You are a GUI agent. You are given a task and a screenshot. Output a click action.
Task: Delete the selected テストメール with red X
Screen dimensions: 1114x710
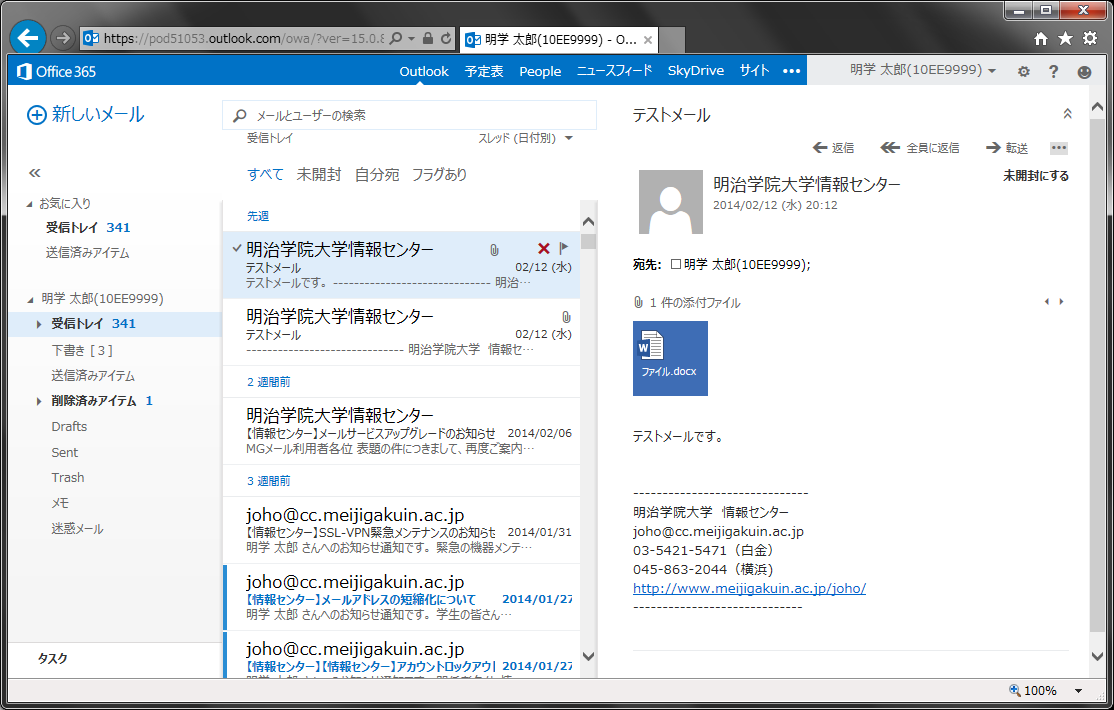click(x=544, y=248)
